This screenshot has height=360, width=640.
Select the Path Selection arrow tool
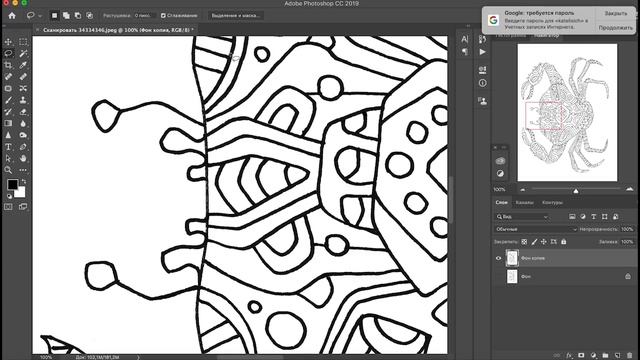pyautogui.click(x=8, y=158)
